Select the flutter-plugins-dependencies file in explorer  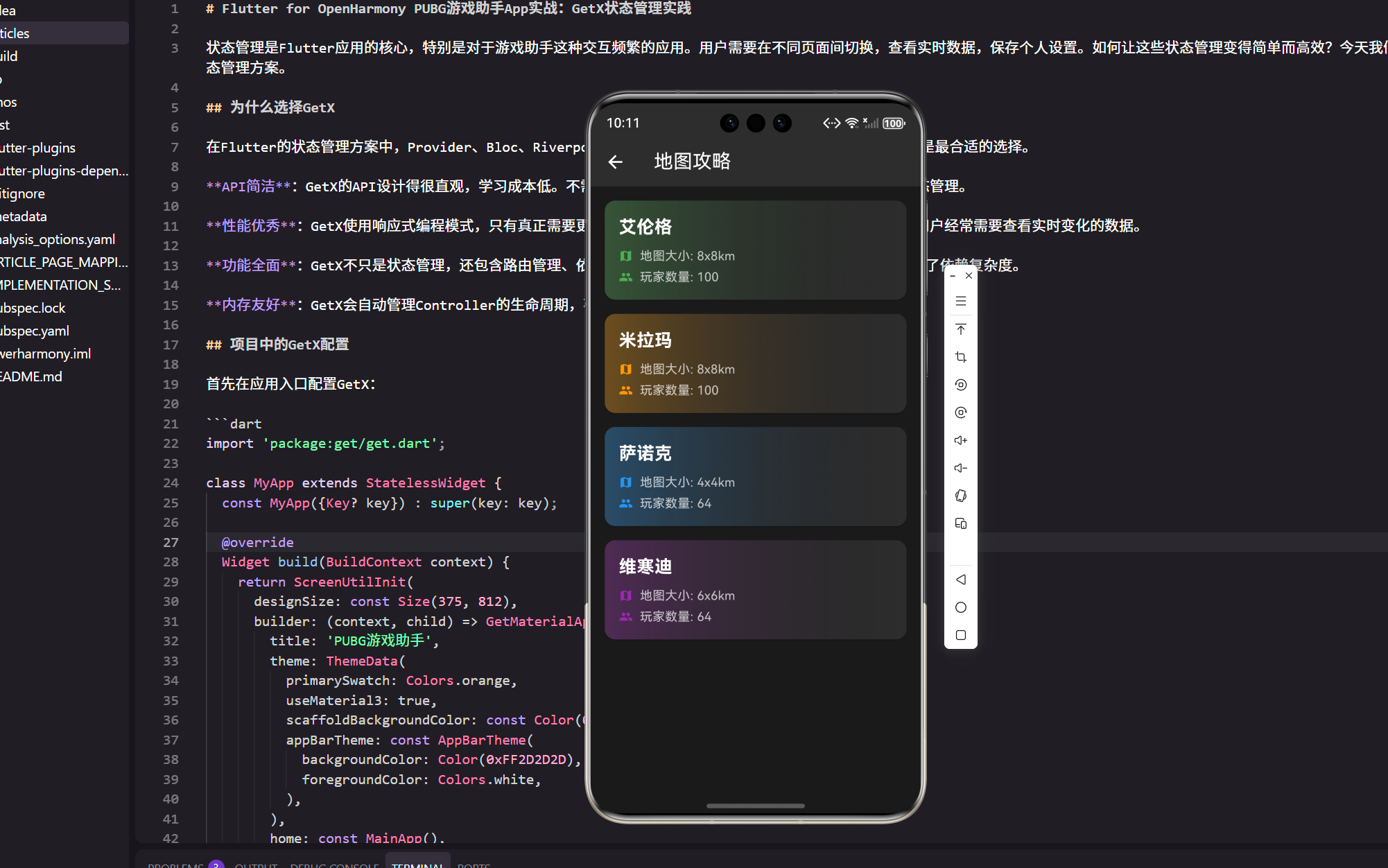[x=64, y=171]
